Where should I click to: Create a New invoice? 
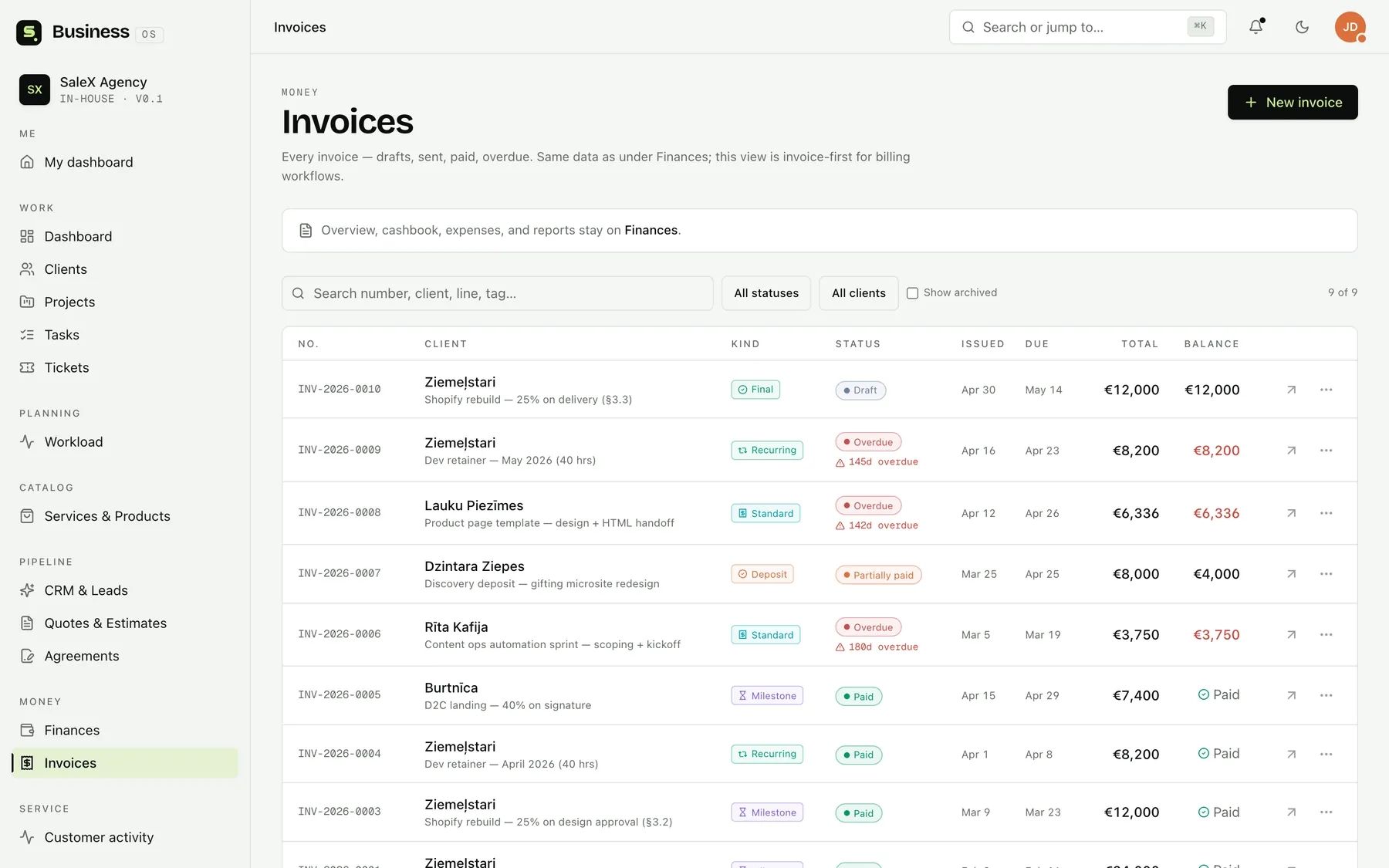click(x=1293, y=103)
